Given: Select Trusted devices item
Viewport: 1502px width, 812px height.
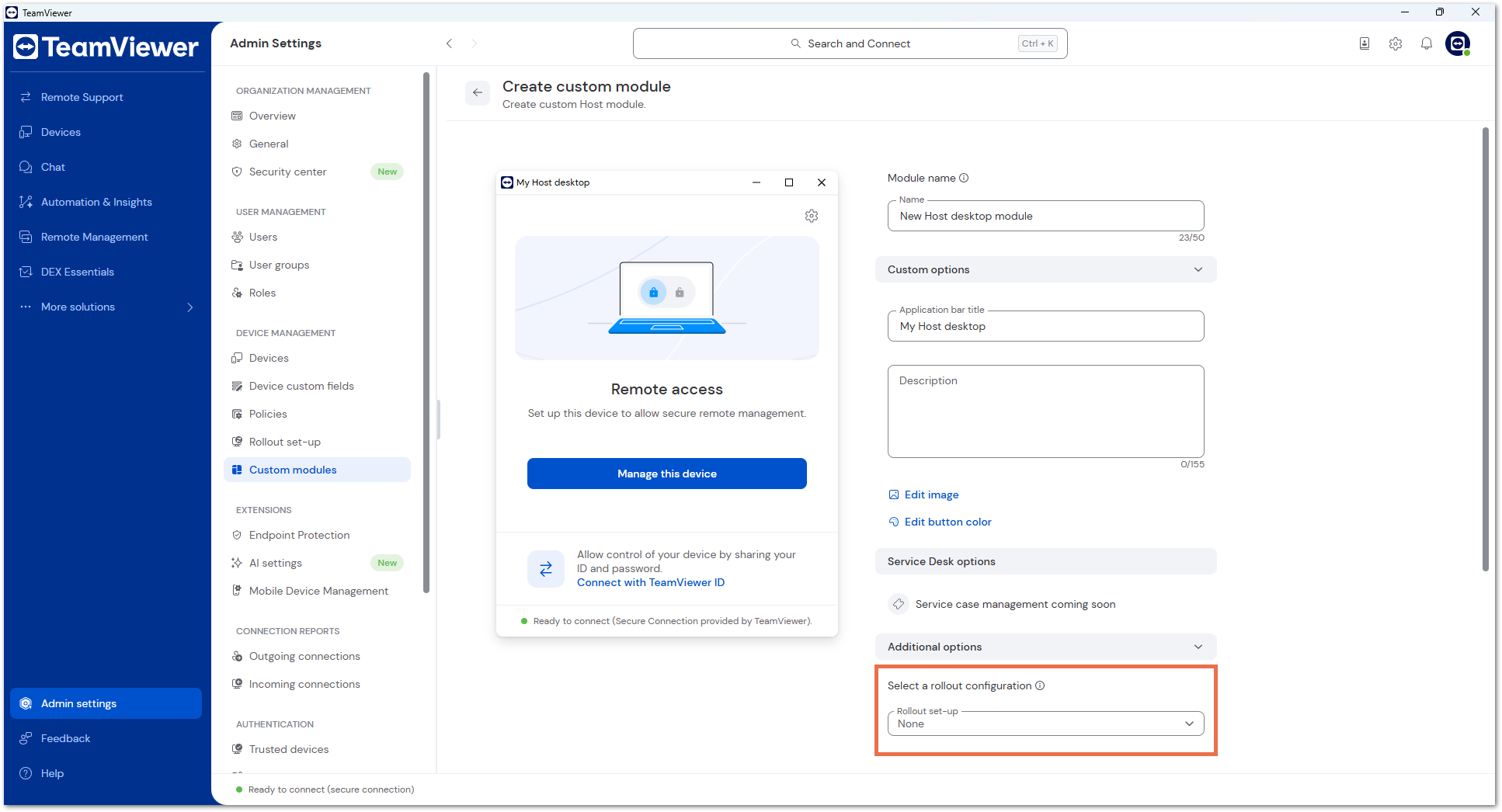Looking at the screenshot, I should click(317, 749).
